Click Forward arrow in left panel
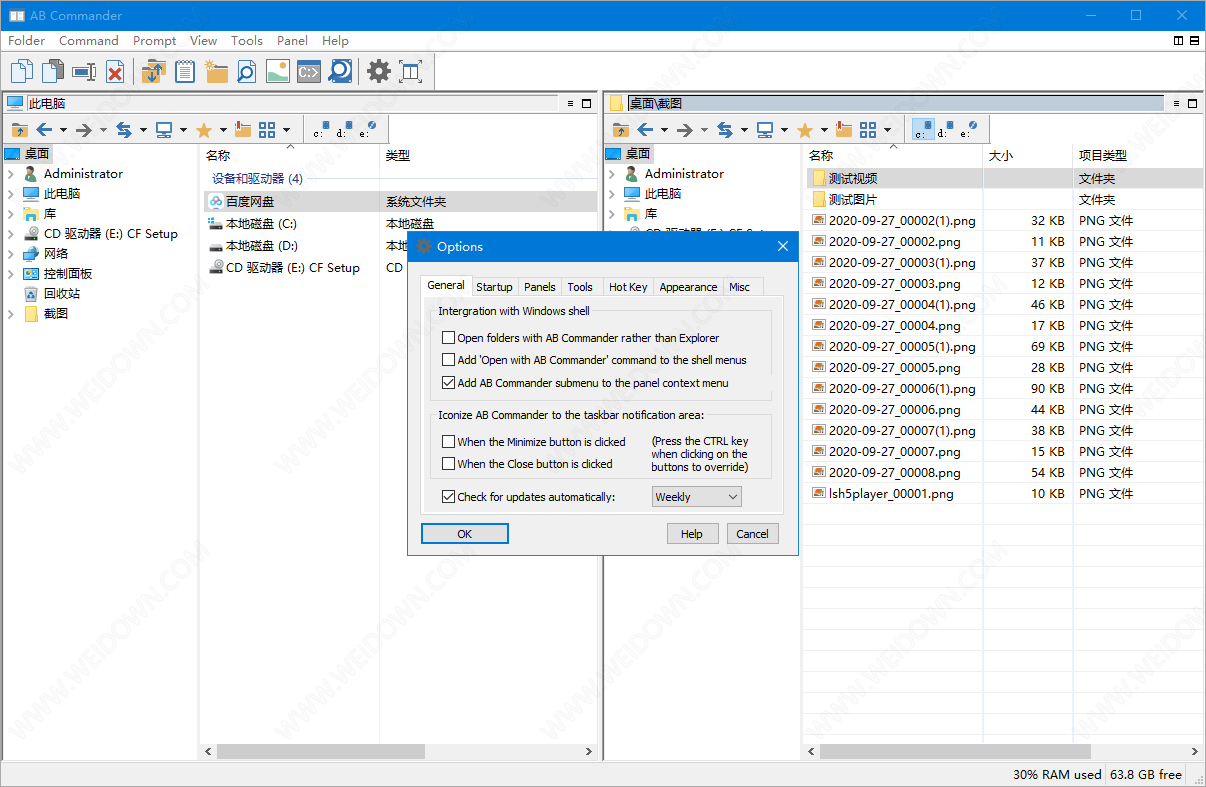 coord(84,130)
